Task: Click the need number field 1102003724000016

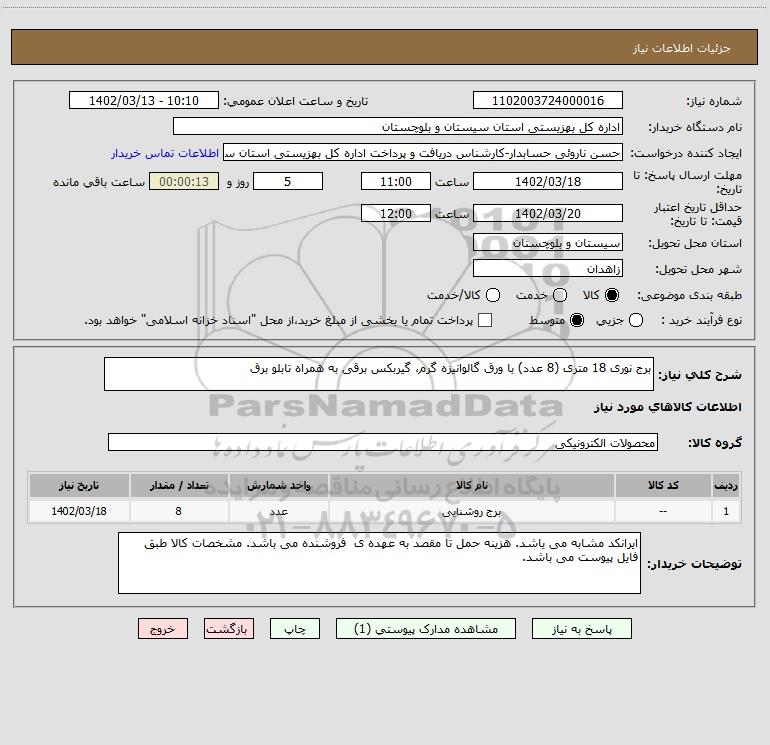Action: (548, 100)
